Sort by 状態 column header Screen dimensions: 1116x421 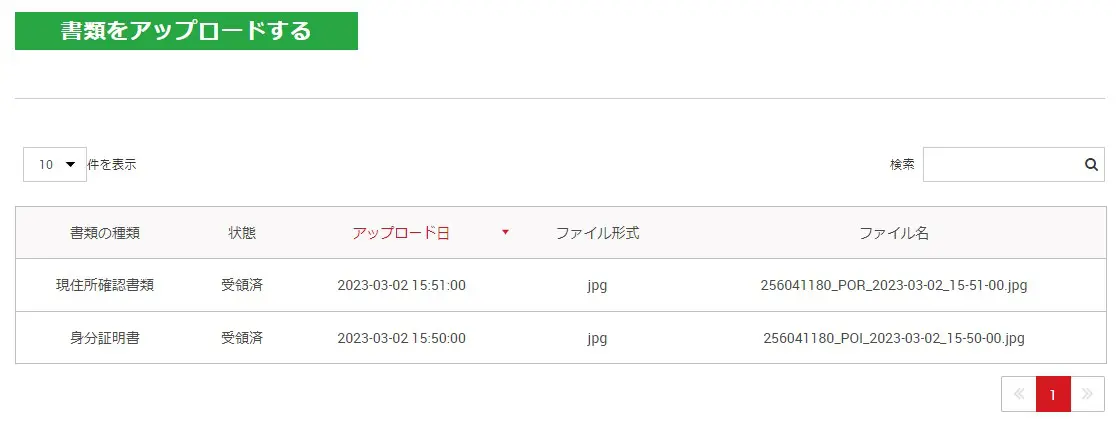[242, 233]
